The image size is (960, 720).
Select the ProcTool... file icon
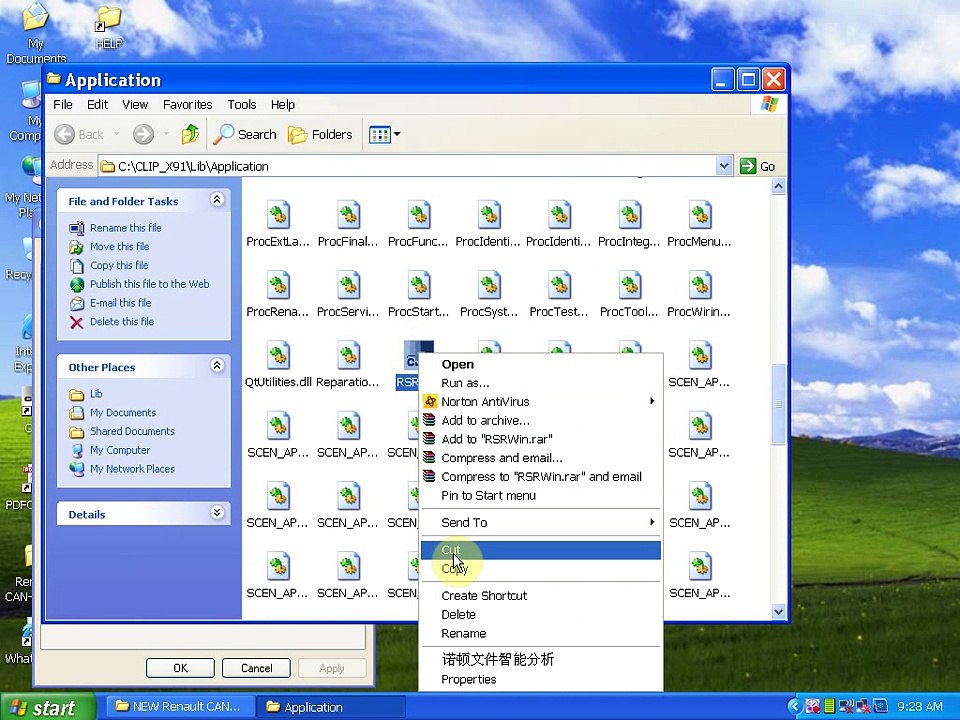(x=629, y=286)
